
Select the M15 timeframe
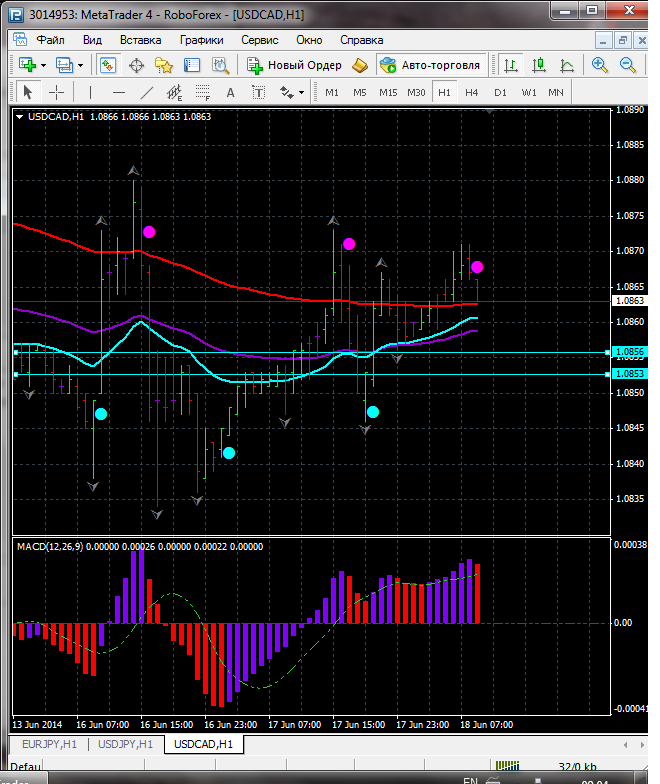tap(388, 92)
